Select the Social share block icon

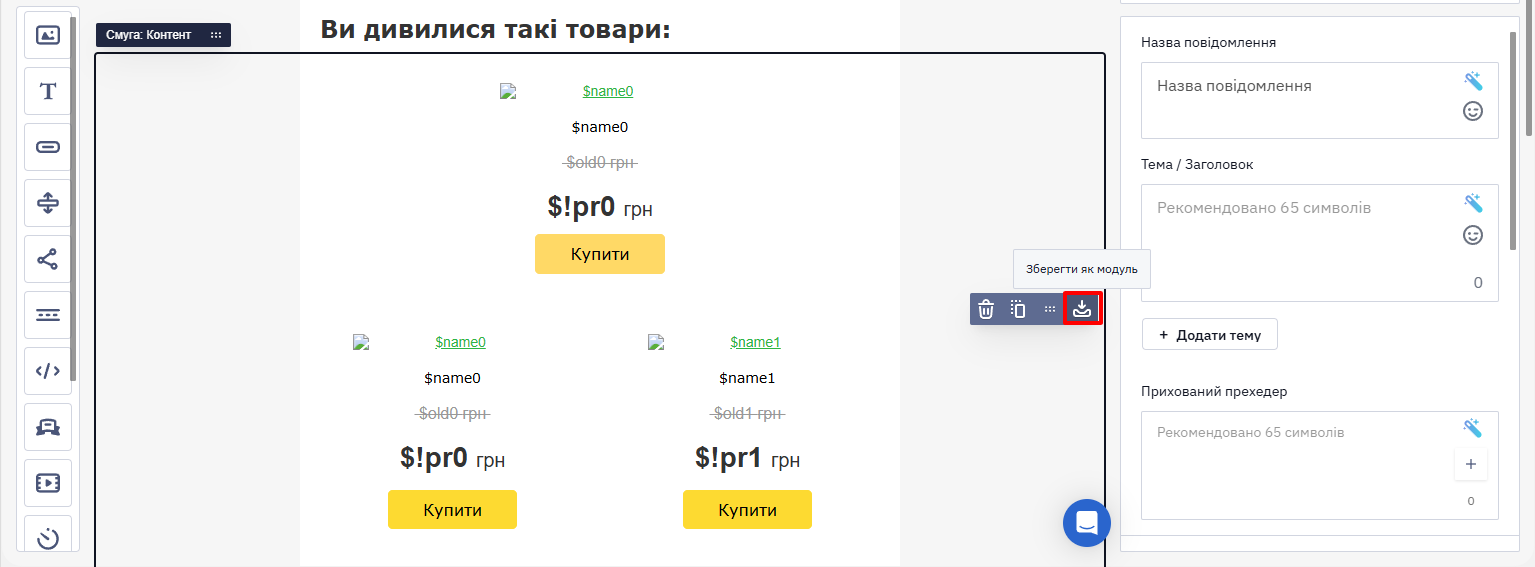click(48, 259)
